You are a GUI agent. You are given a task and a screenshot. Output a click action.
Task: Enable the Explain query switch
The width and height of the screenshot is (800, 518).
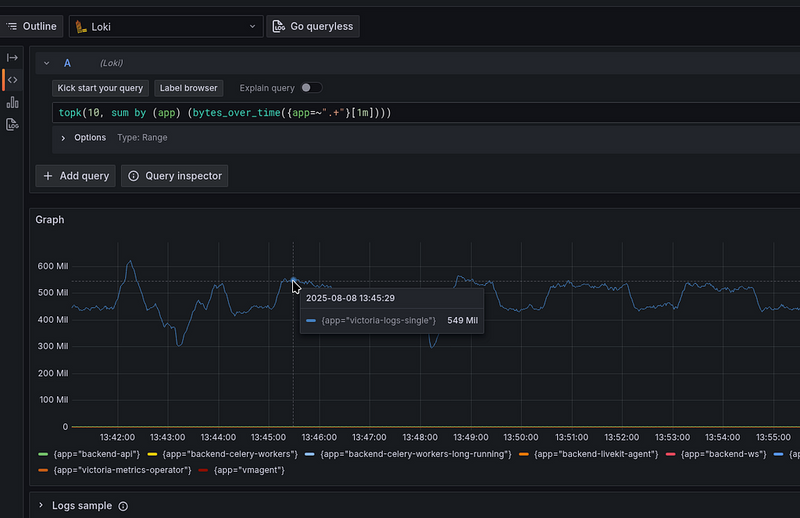point(311,88)
